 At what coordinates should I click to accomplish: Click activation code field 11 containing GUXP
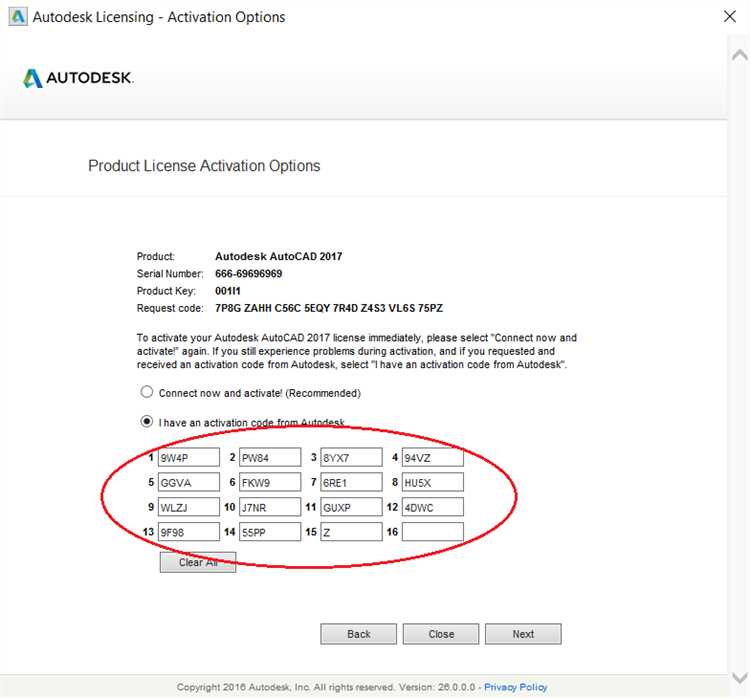(x=352, y=507)
